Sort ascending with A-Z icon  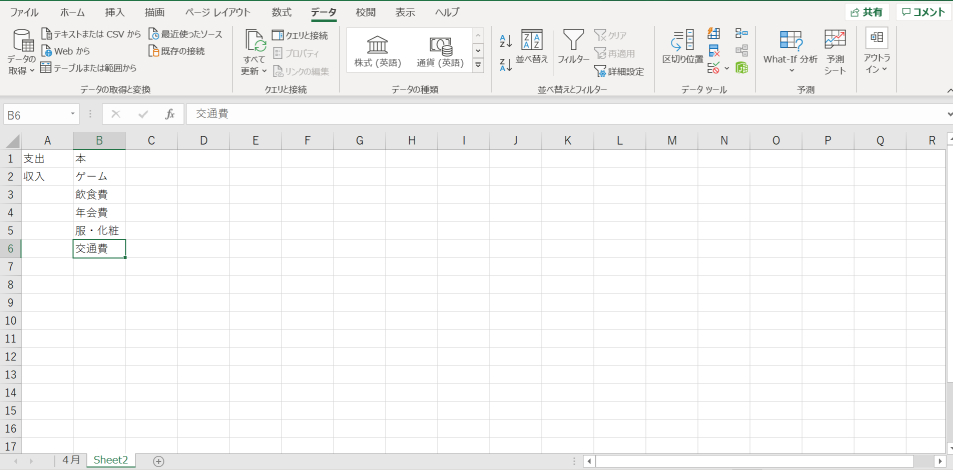(x=506, y=41)
